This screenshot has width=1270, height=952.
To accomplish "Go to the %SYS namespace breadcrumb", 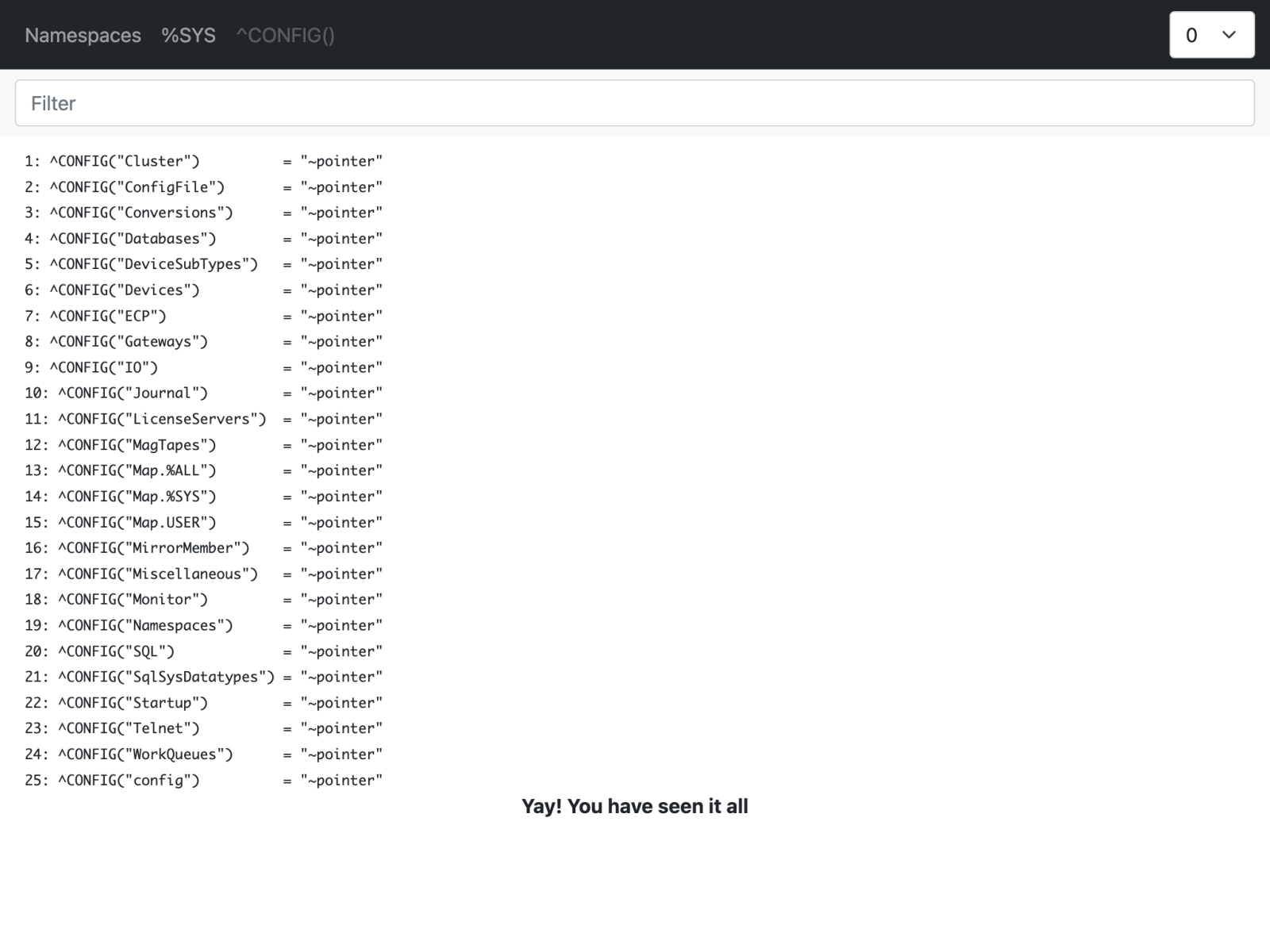I will coord(188,36).
